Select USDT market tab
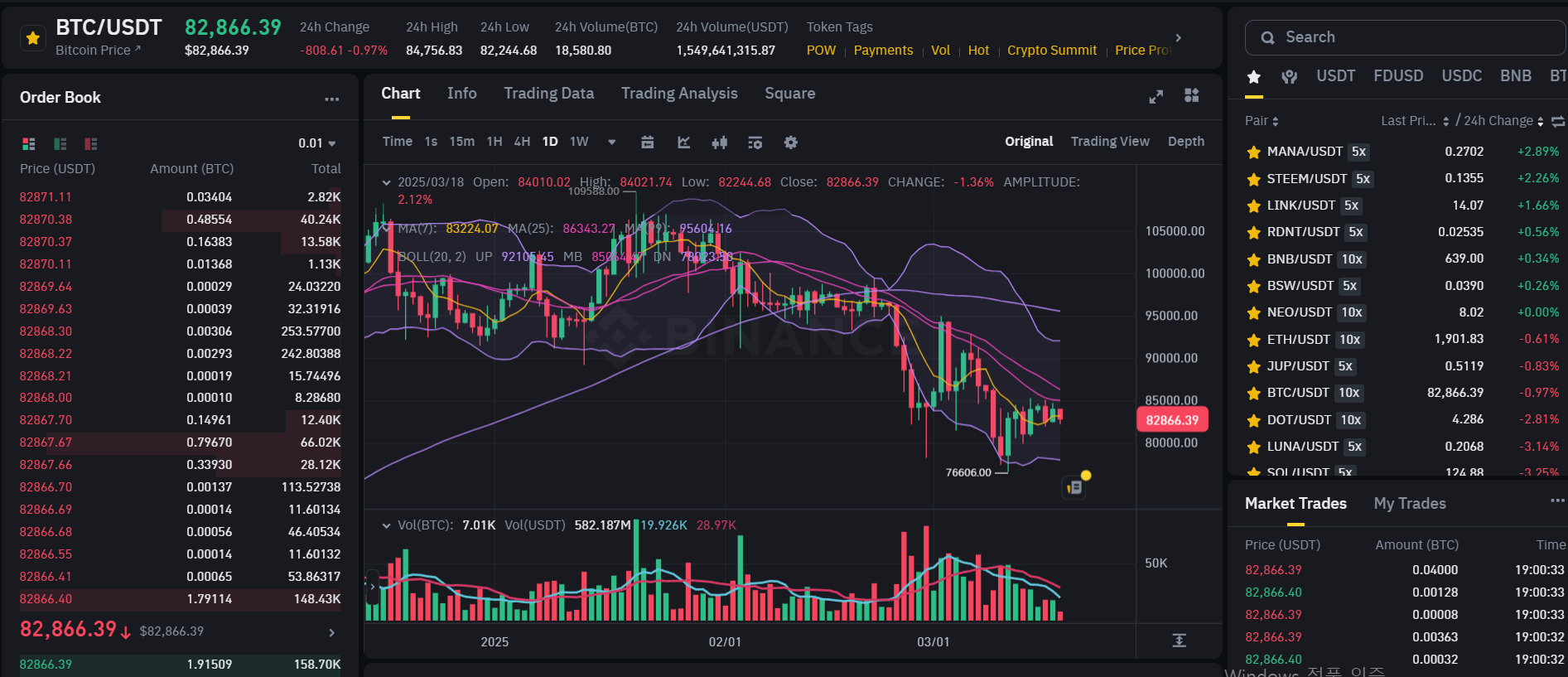The height and width of the screenshot is (677, 1568). point(1336,76)
